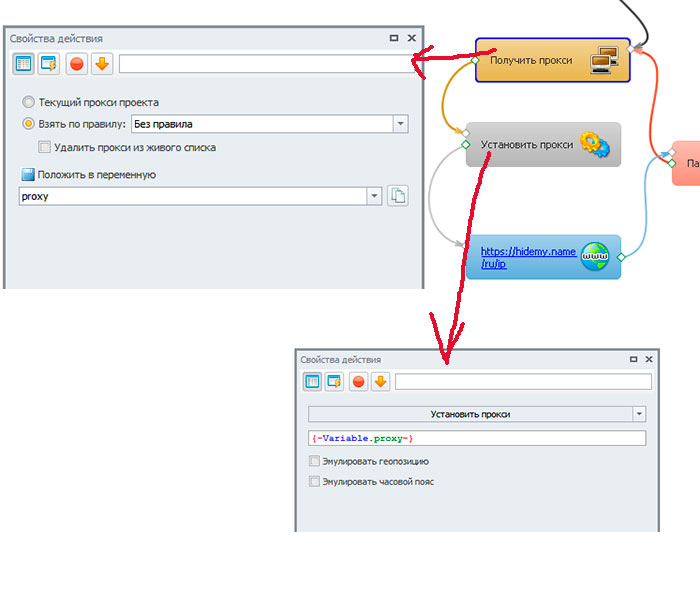Click {-Variable.proxy-} input field
Image resolution: width=700 pixels, height=600 pixels.
(477, 438)
